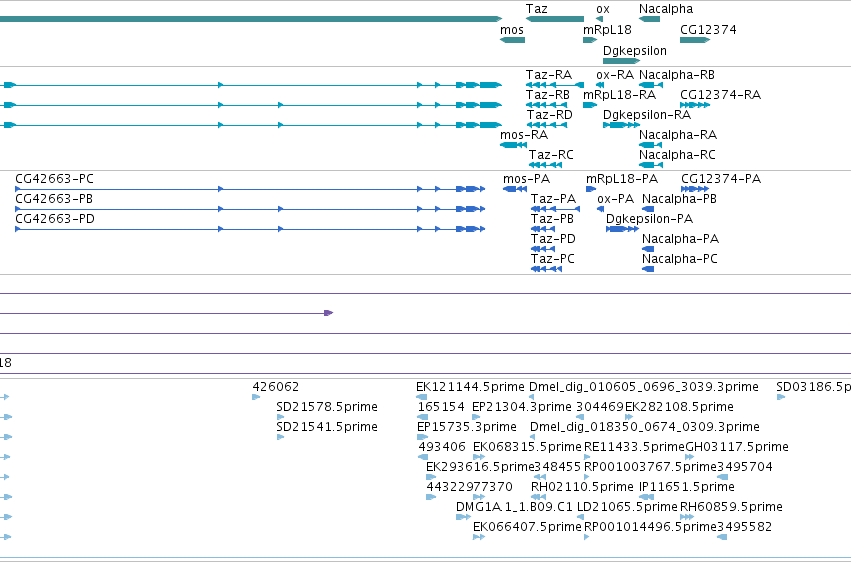Screen dimensions: 851x562
Task: Click the Taz-PB CDS label
Action: pos(552,219)
